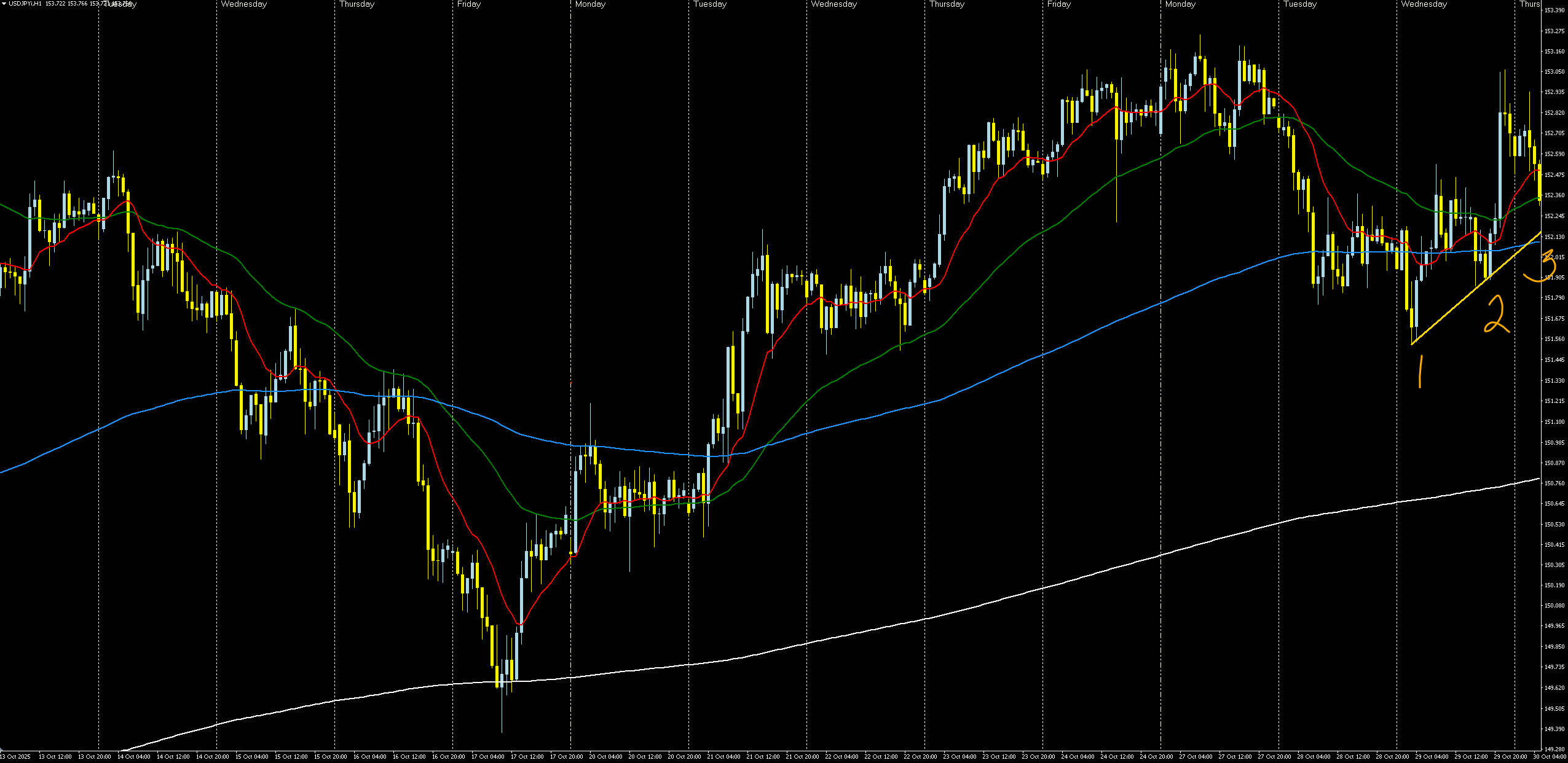The width and height of the screenshot is (1568, 763).
Task: Click the 152.130 price scale label
Action: point(1554,237)
